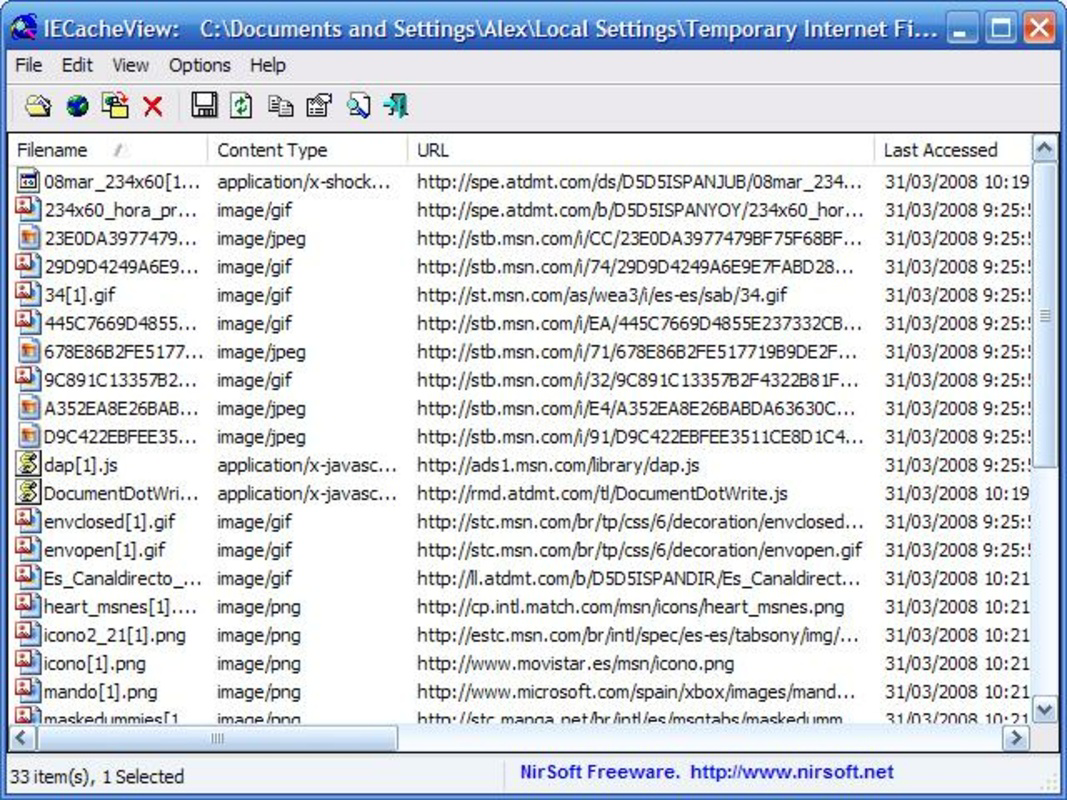Image resolution: width=1067 pixels, height=800 pixels.
Task: Click the image icon beside heart_msnes[1] row
Action: (x=27, y=605)
